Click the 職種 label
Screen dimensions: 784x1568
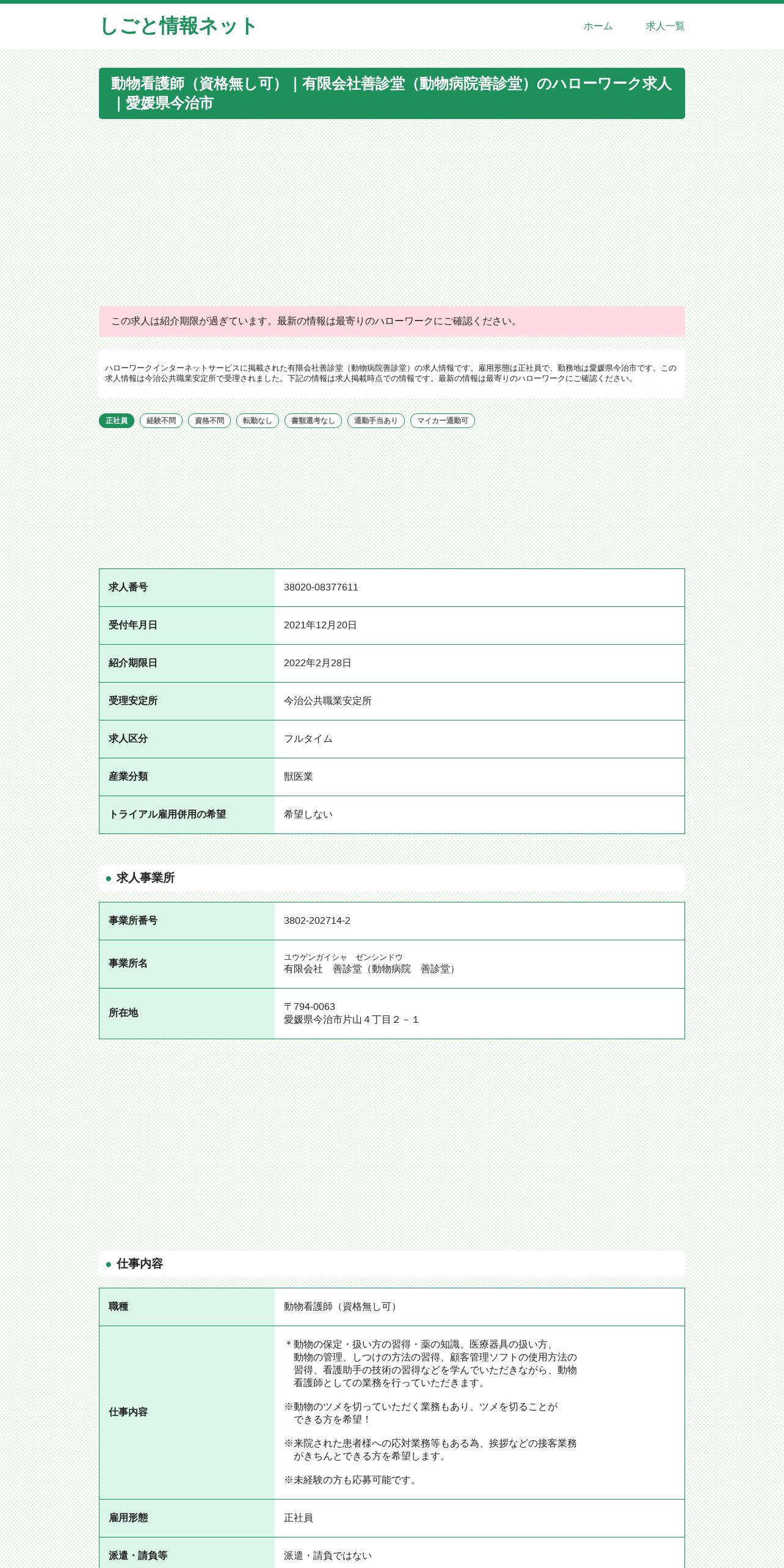(118, 1307)
